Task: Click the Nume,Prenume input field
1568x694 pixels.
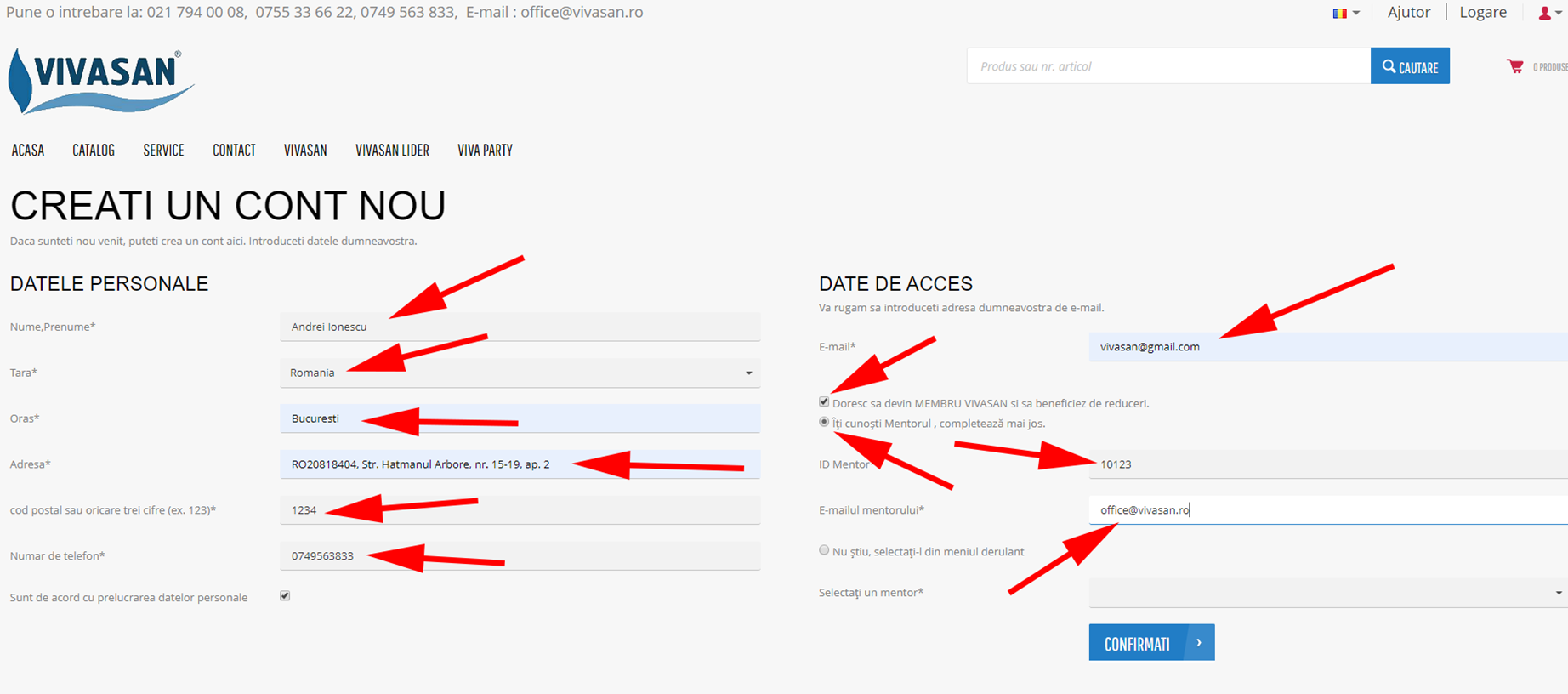Action: coord(520,327)
